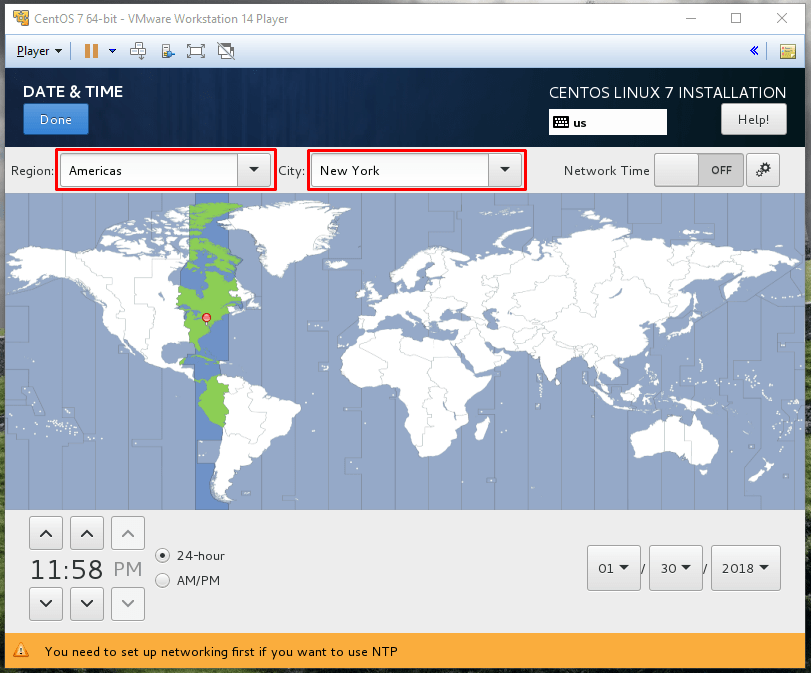Open NTP server settings gear
Viewport: 811px width, 673px height.
coord(763,170)
